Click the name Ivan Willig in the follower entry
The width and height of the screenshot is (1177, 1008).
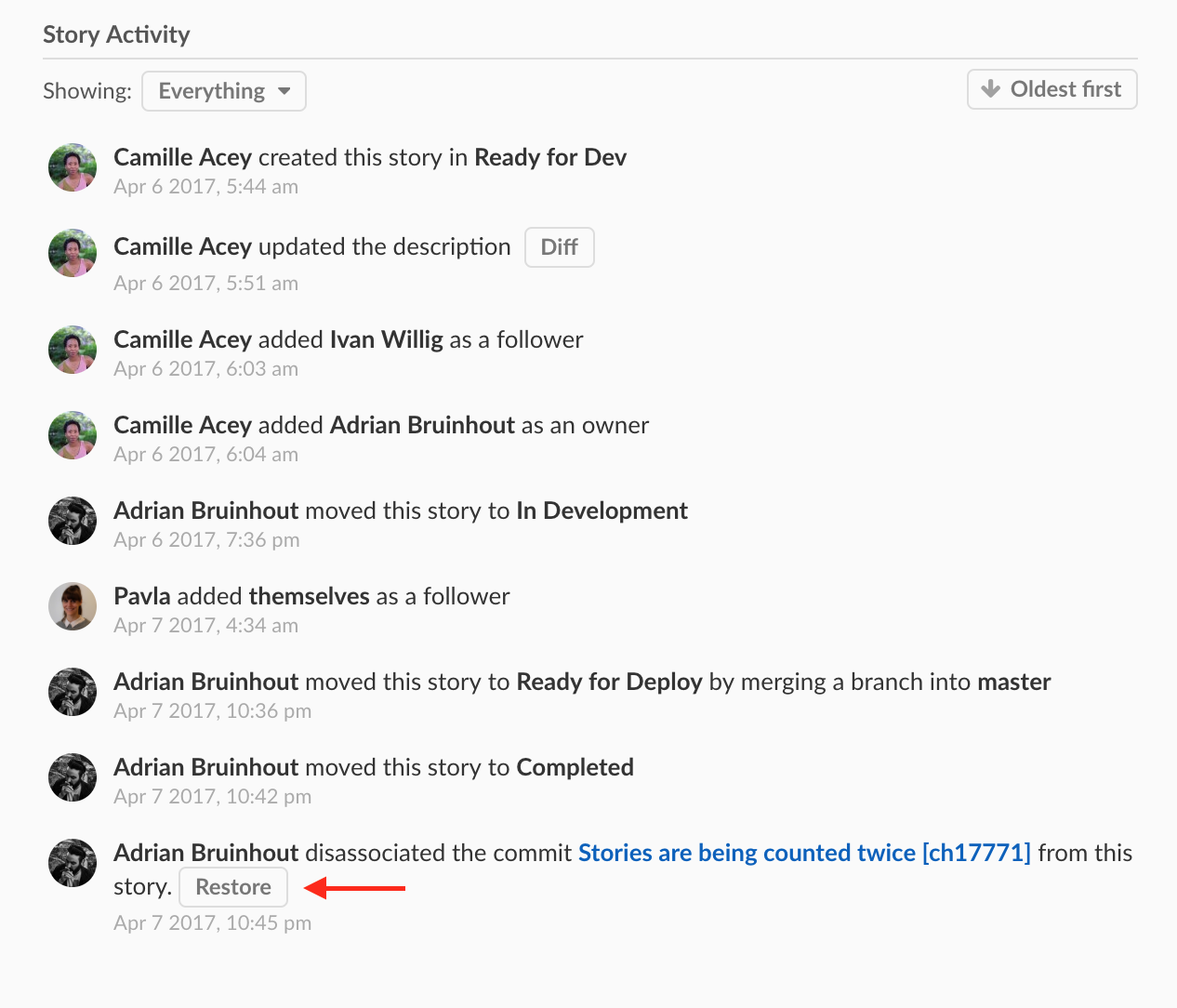(x=387, y=339)
